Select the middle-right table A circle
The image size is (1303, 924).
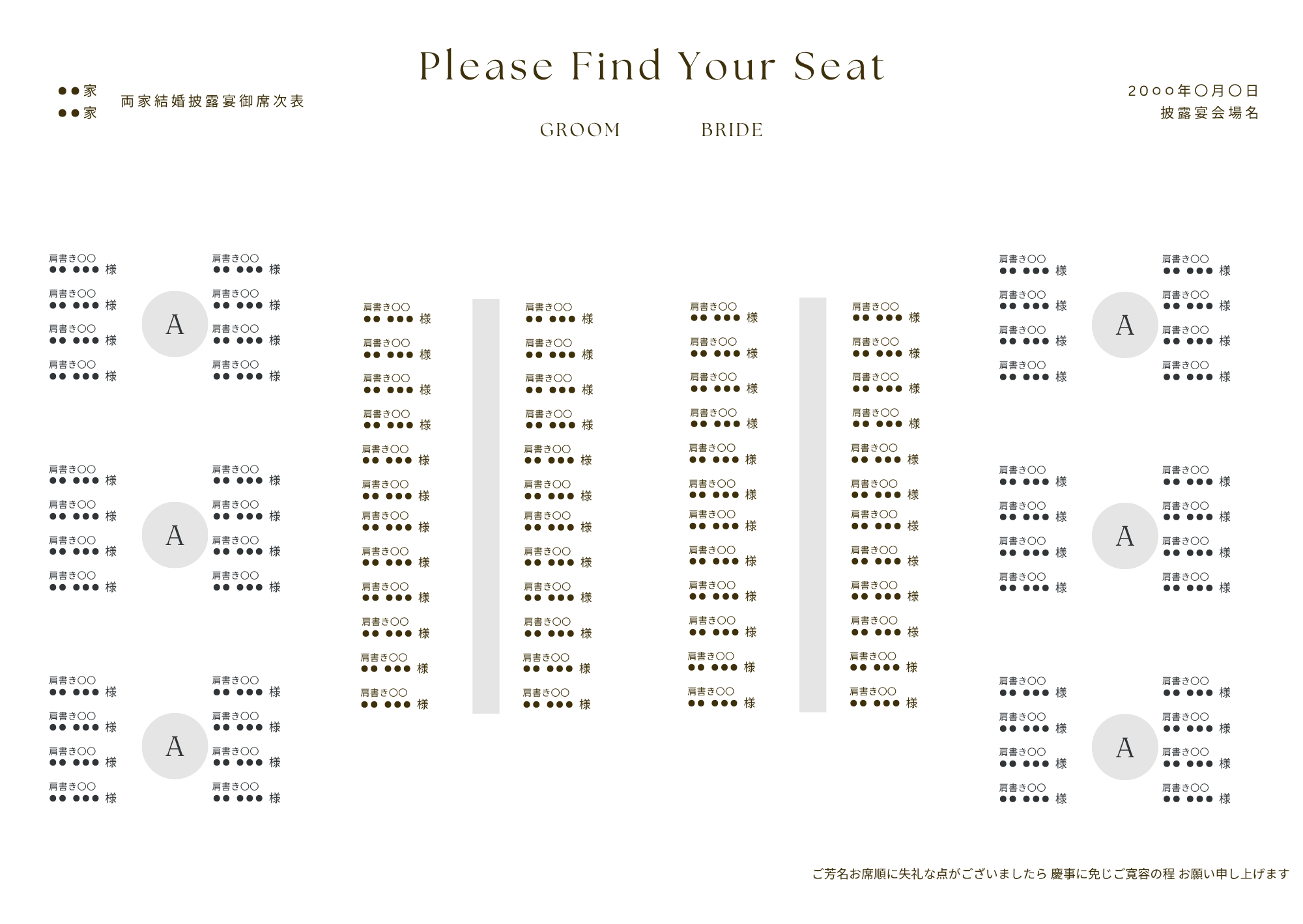pyautogui.click(x=1124, y=536)
